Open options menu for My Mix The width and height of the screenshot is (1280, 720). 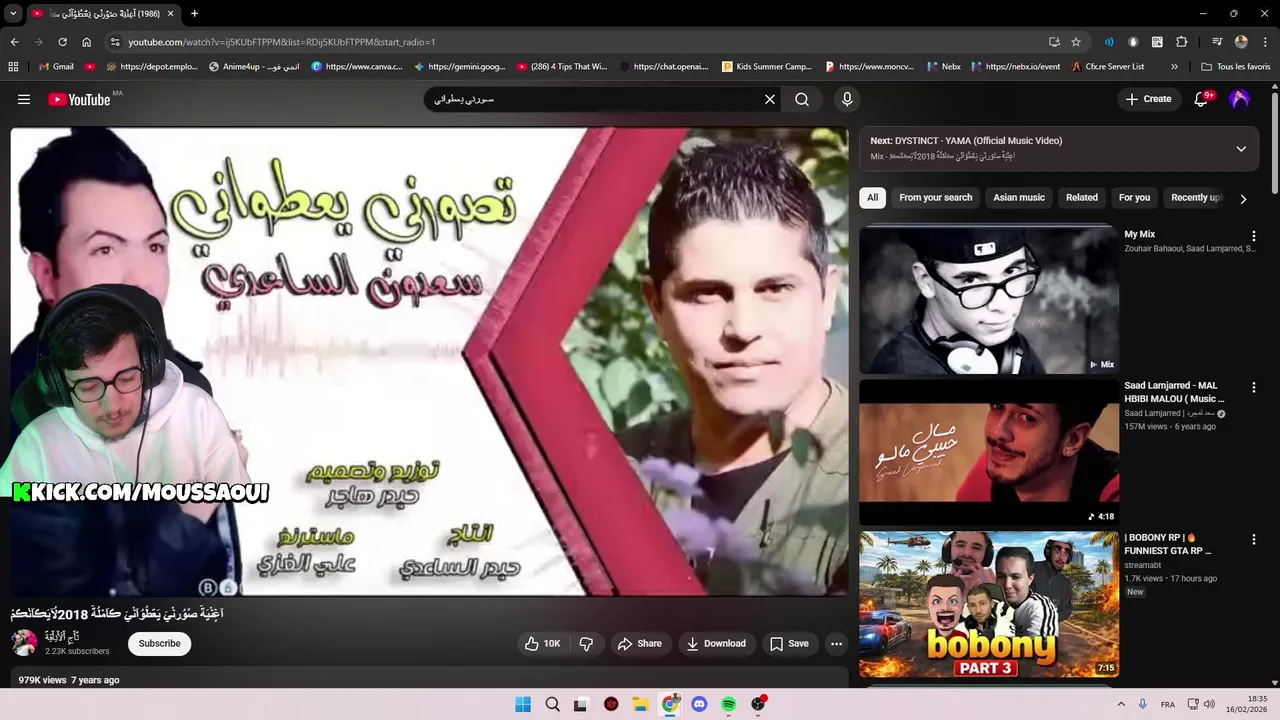(x=1253, y=236)
